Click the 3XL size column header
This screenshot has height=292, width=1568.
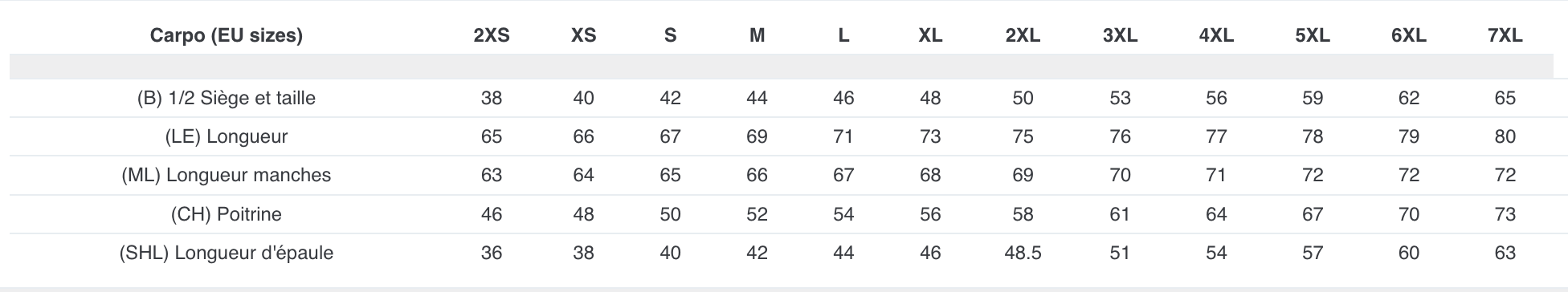coord(1120,35)
